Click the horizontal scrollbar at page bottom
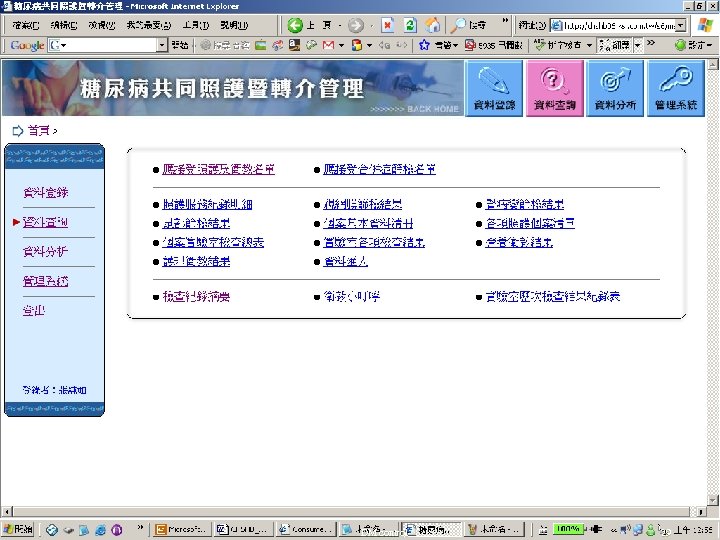The height and width of the screenshot is (540, 720). [351, 512]
